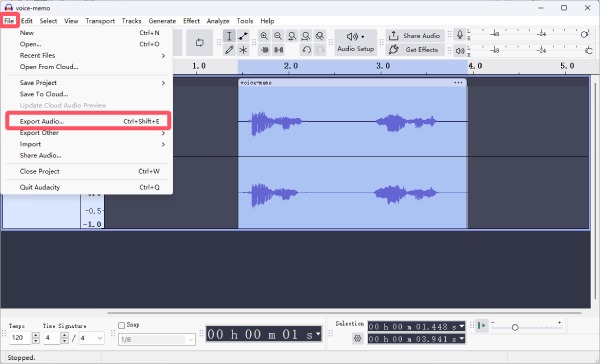Open the Select menu
This screenshot has width=600, height=364.
pos(48,21)
